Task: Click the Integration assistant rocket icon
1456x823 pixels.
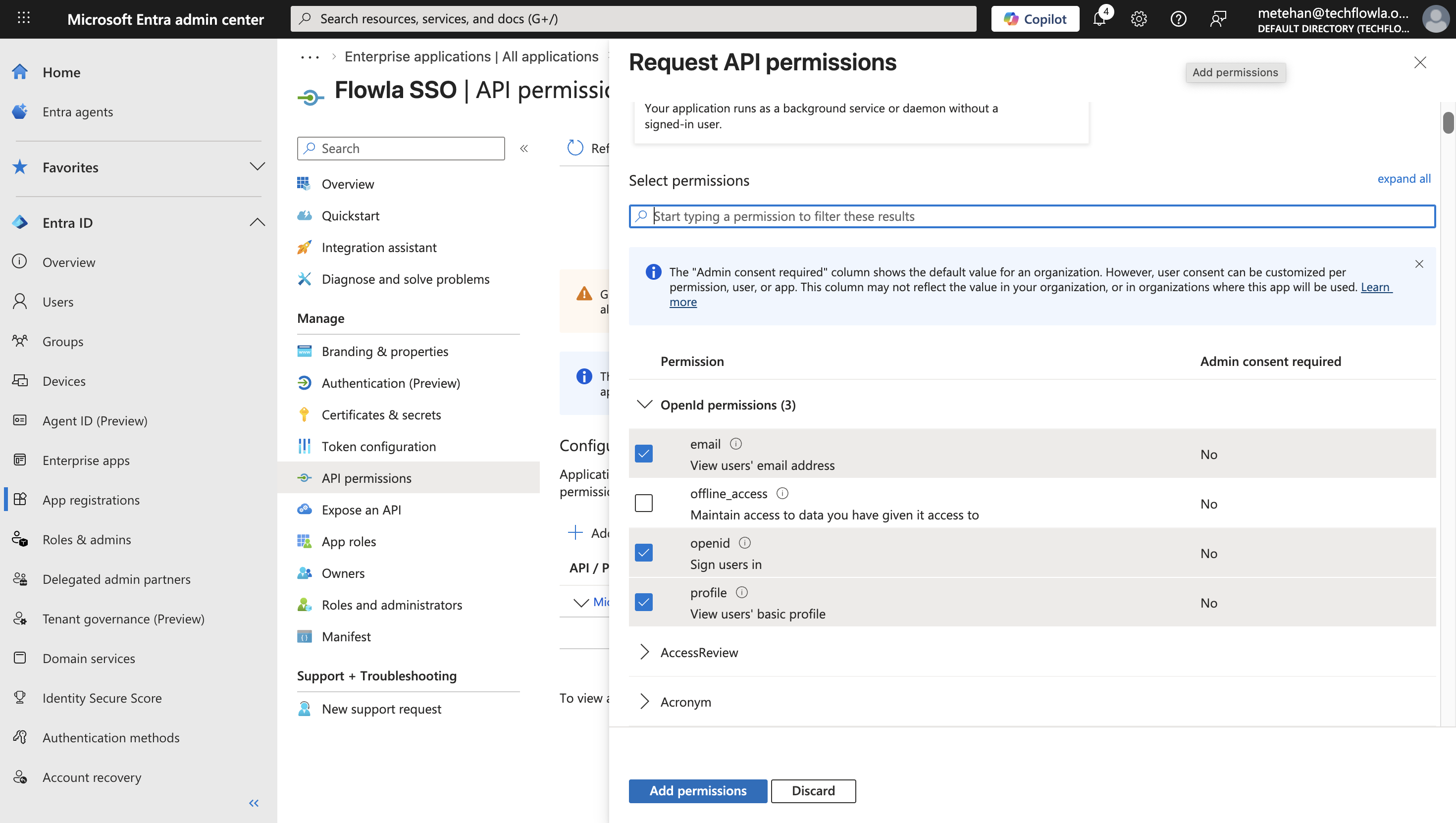Action: tap(305, 247)
